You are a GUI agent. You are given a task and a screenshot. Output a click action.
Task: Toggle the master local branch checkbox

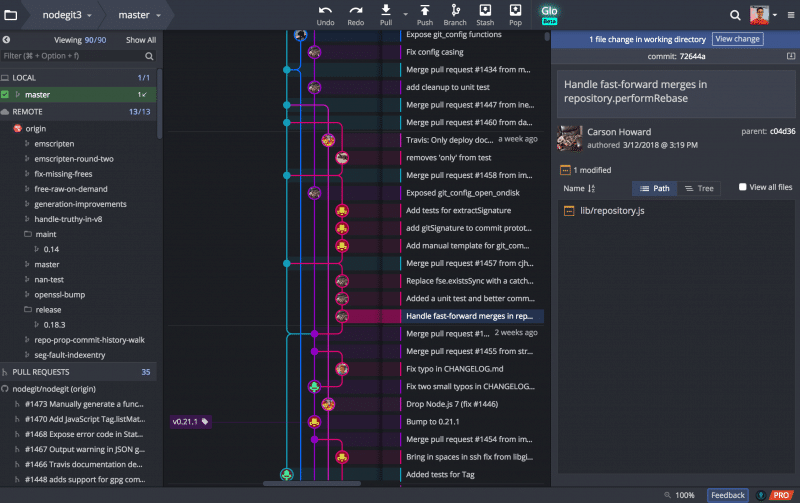[5, 94]
